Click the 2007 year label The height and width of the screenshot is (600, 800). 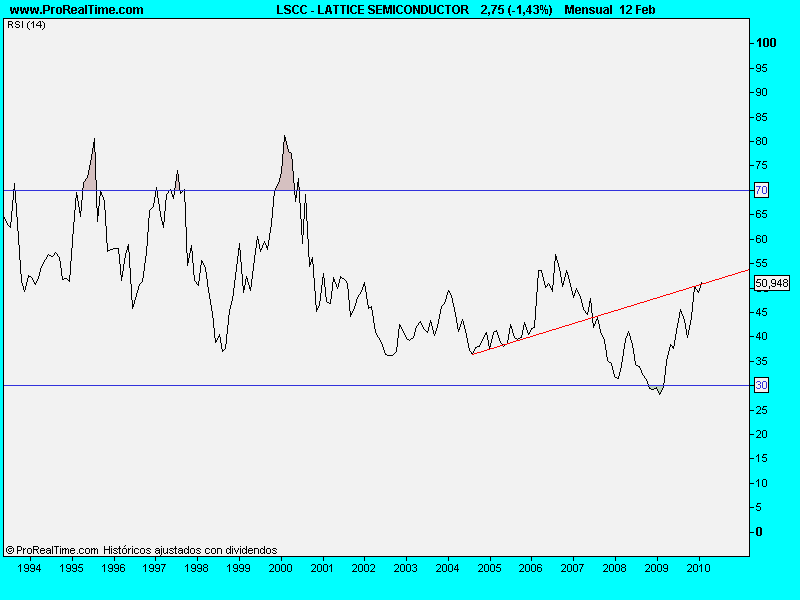(x=573, y=568)
